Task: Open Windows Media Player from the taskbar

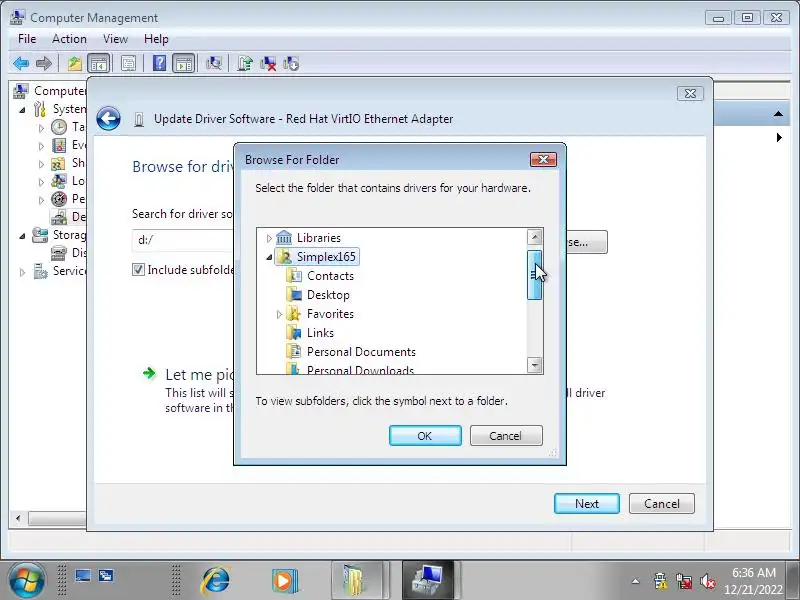Action: tap(285, 580)
